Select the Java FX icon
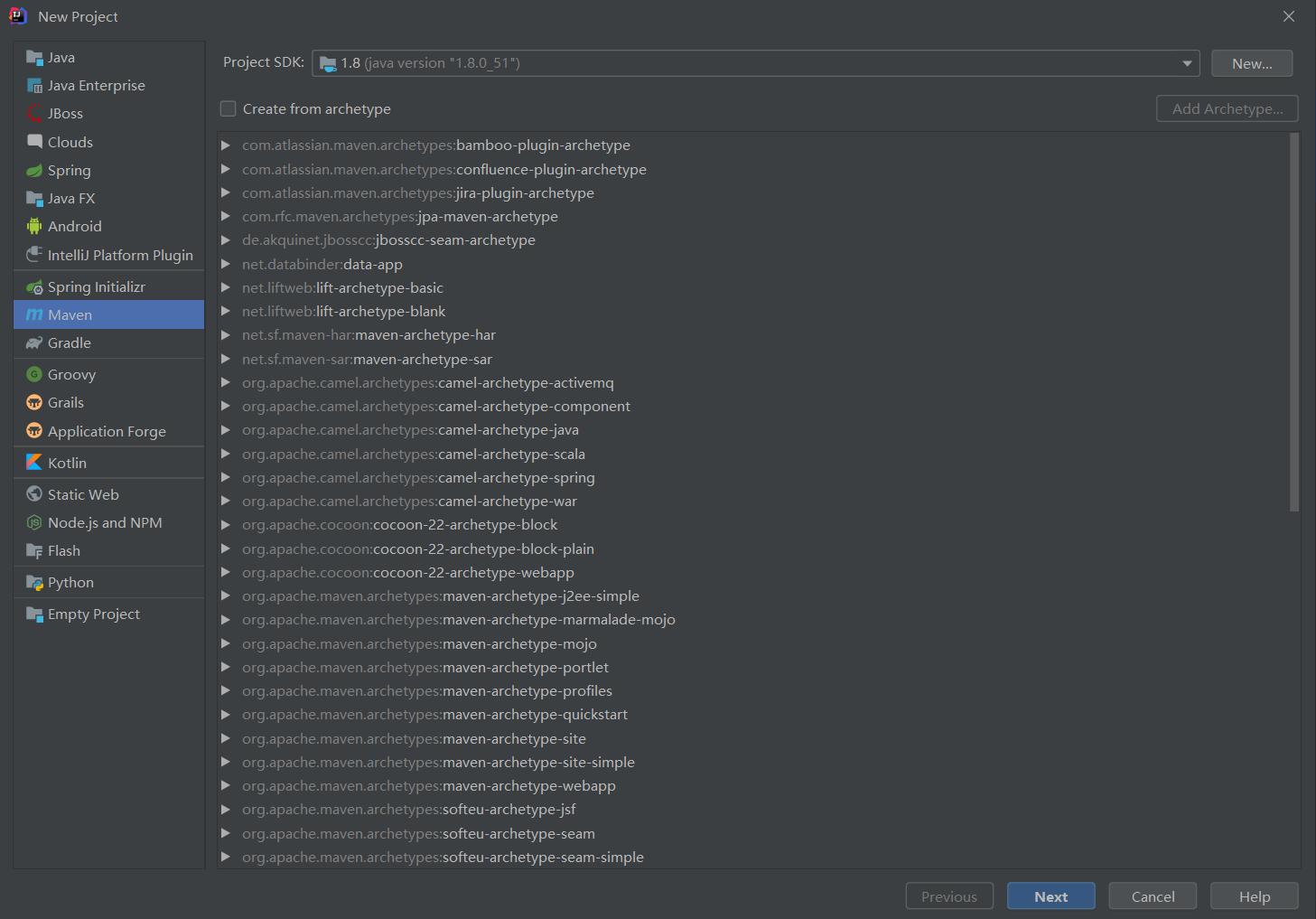Viewport: 1316px width, 919px height. click(x=34, y=199)
